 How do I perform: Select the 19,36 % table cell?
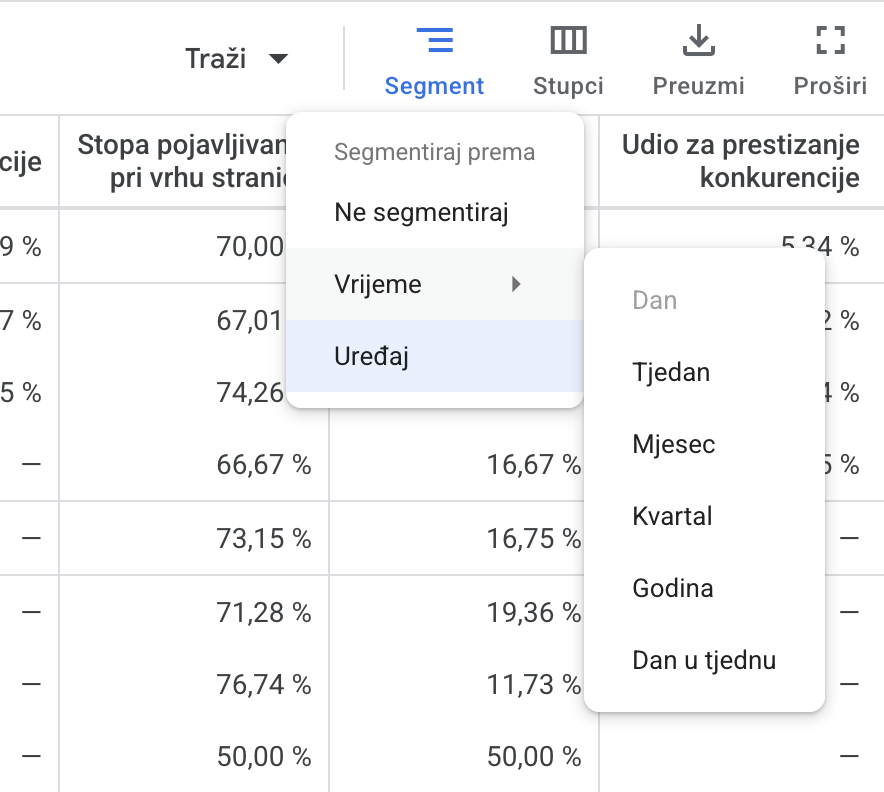pos(533,612)
